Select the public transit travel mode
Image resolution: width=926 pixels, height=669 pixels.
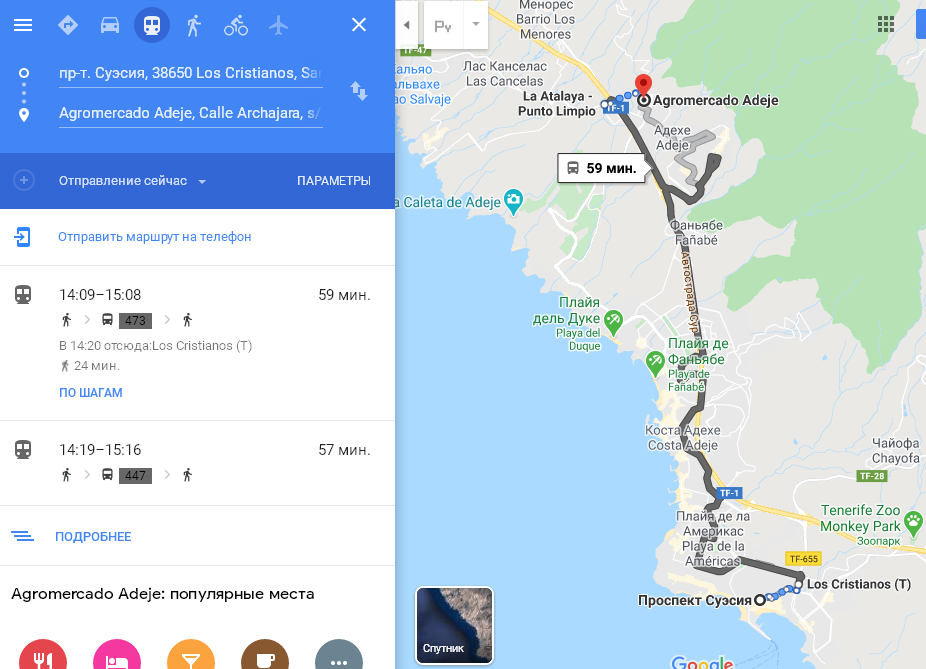tap(152, 25)
